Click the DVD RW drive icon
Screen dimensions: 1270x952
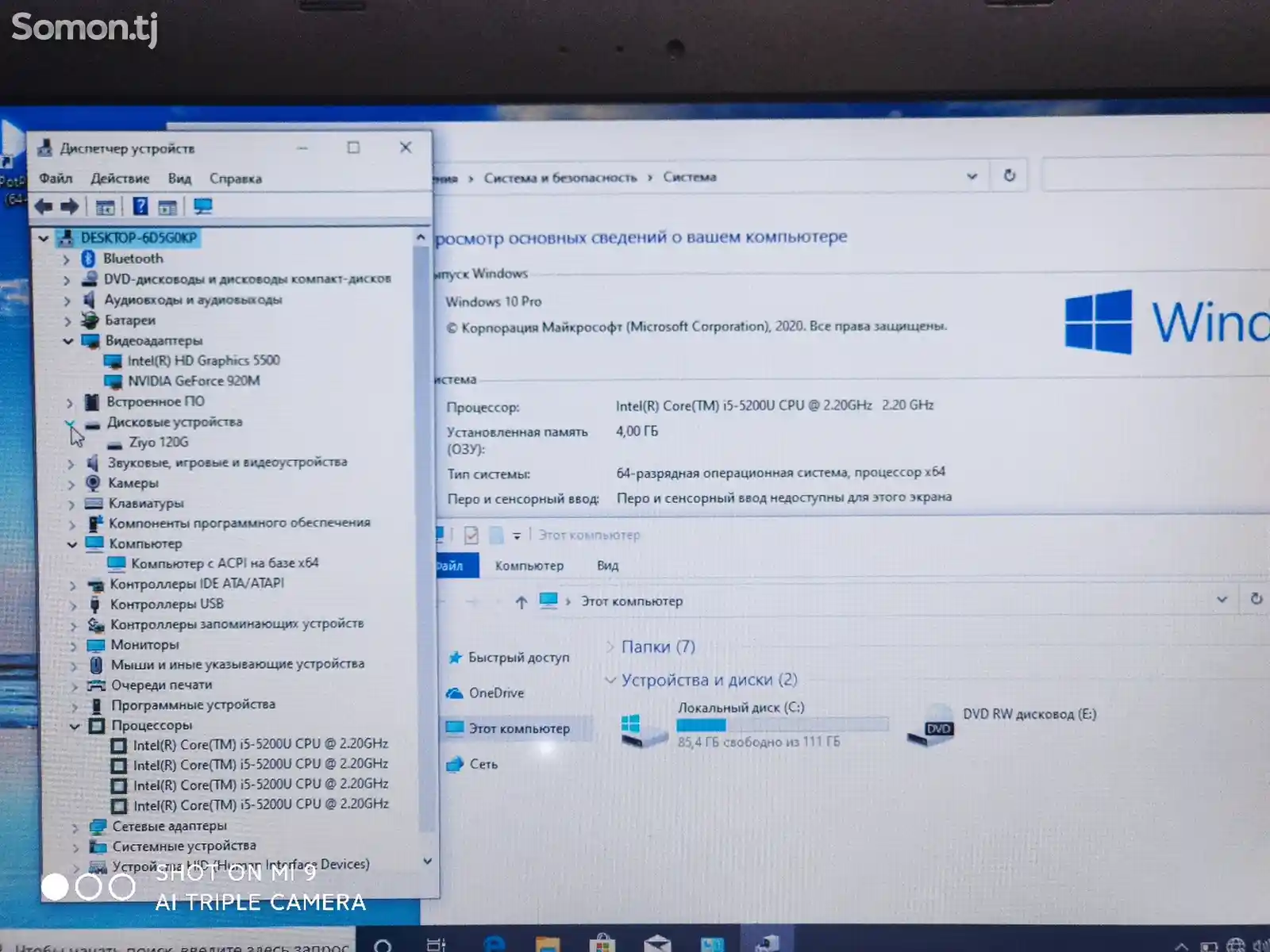coord(930,726)
